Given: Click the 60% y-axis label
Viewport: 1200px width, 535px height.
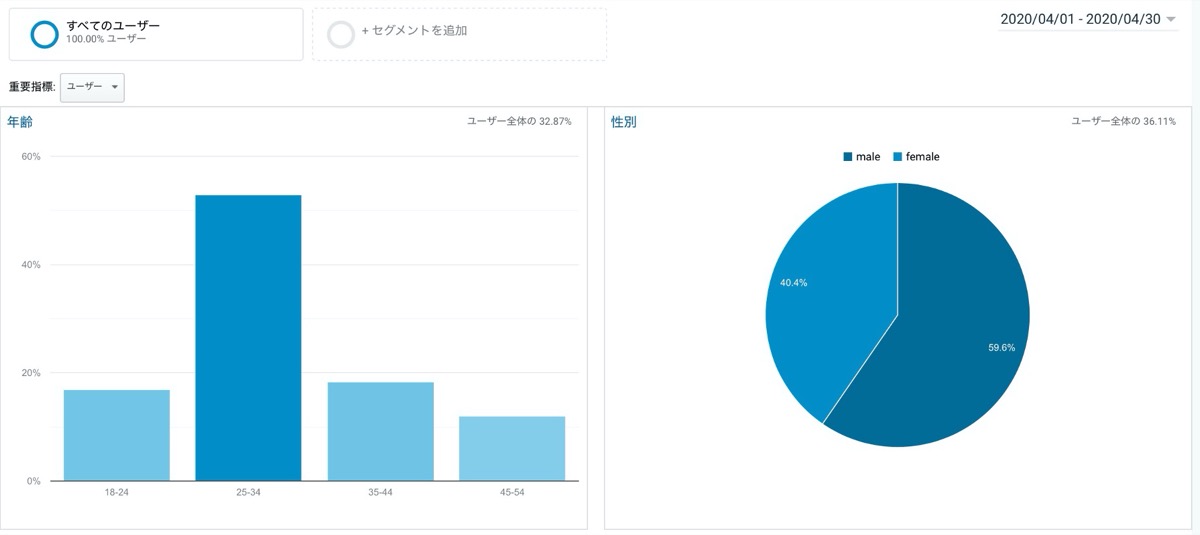Looking at the screenshot, I should point(30,157).
